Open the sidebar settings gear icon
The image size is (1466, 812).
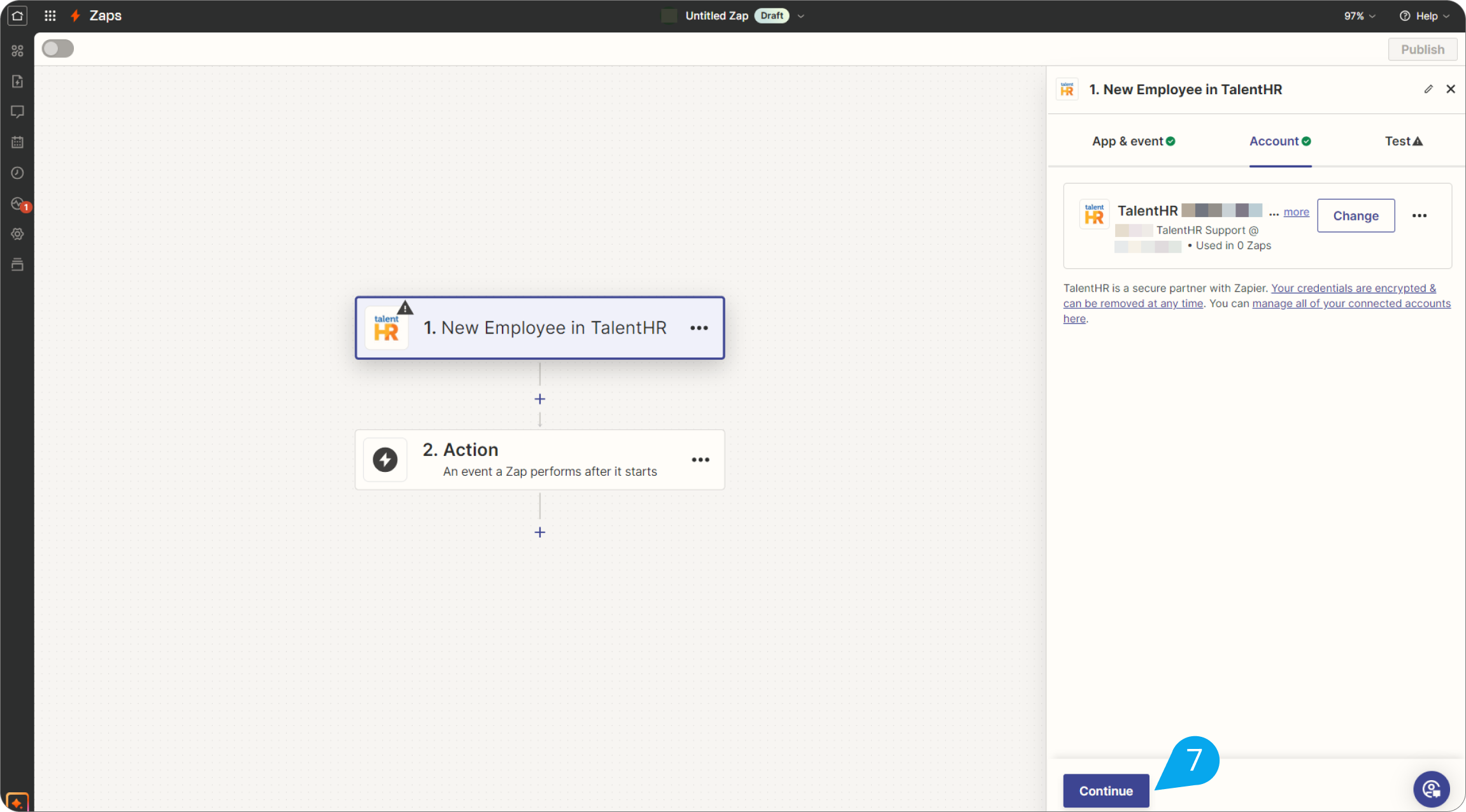17,234
